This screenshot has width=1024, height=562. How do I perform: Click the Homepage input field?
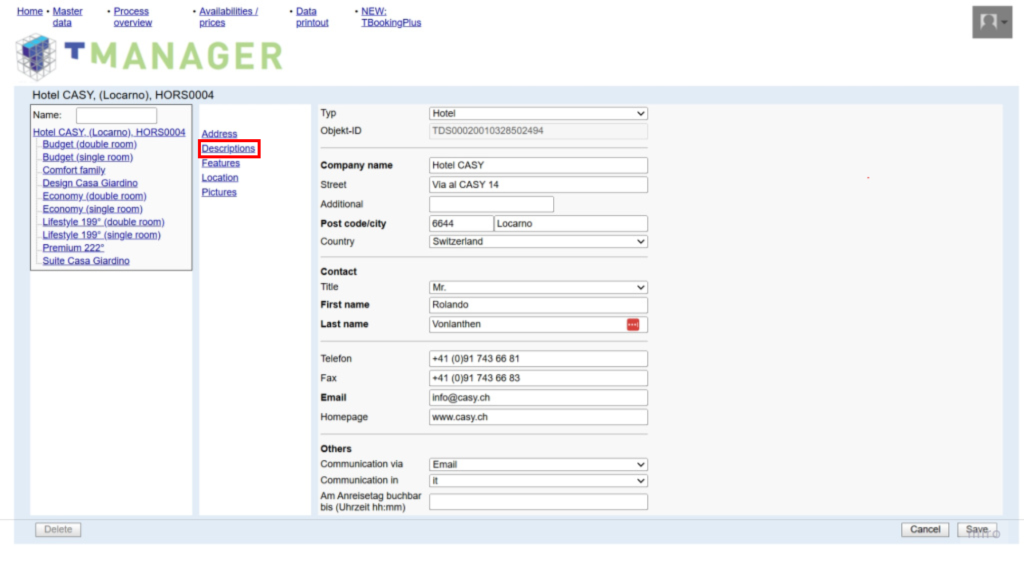click(538, 417)
